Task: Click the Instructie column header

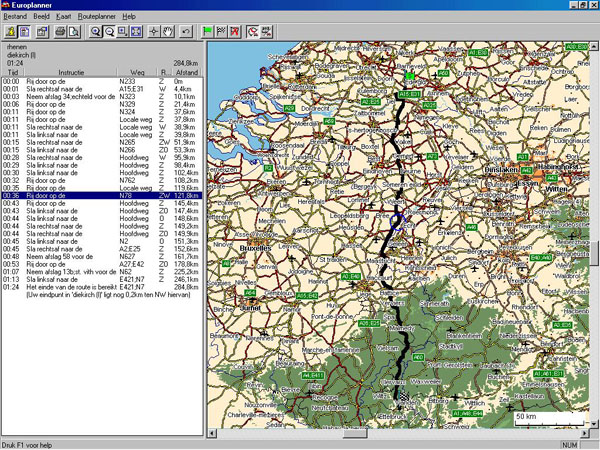Action: (x=70, y=73)
